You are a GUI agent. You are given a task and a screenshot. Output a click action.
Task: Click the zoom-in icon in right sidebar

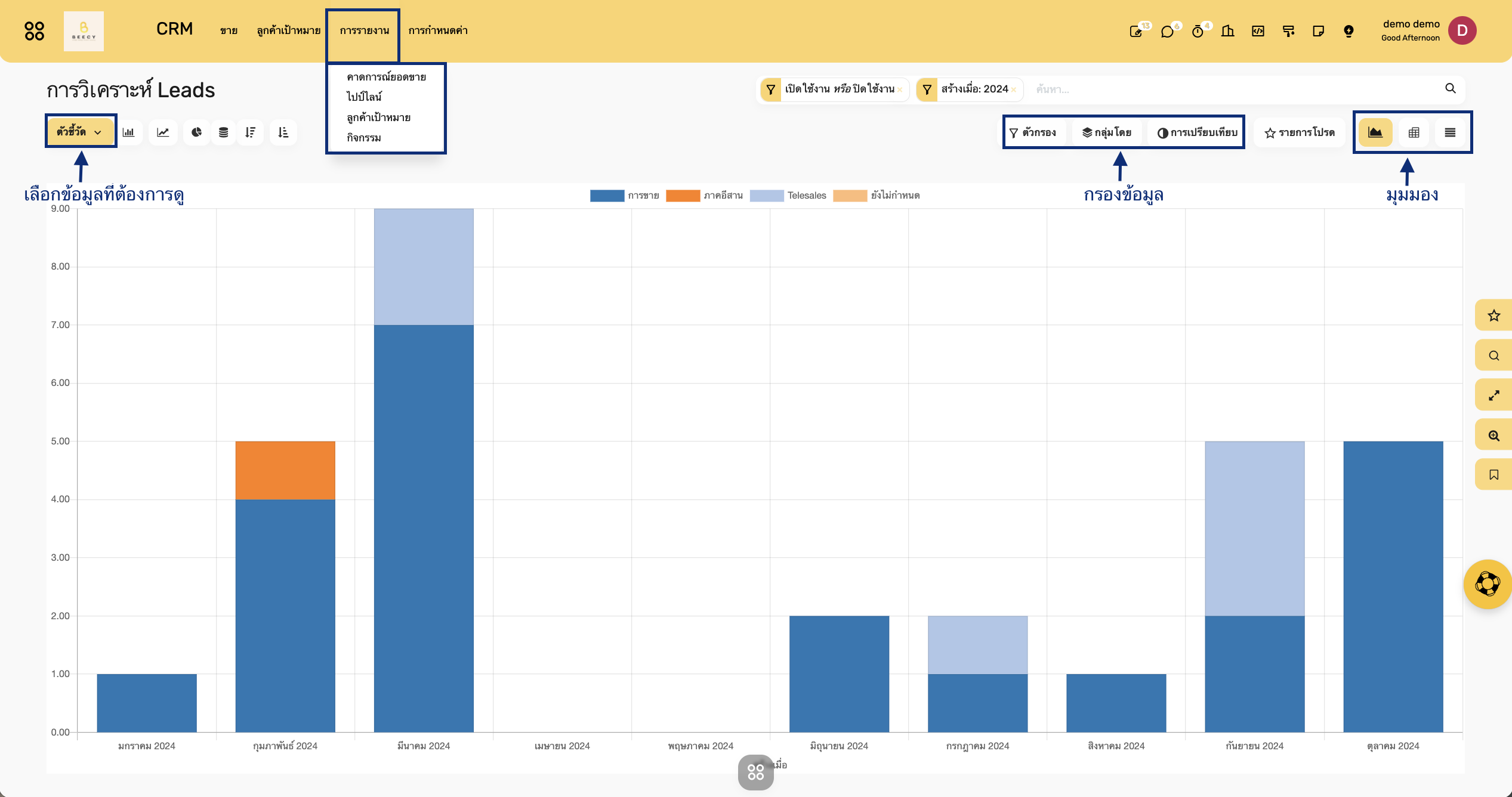click(x=1494, y=435)
